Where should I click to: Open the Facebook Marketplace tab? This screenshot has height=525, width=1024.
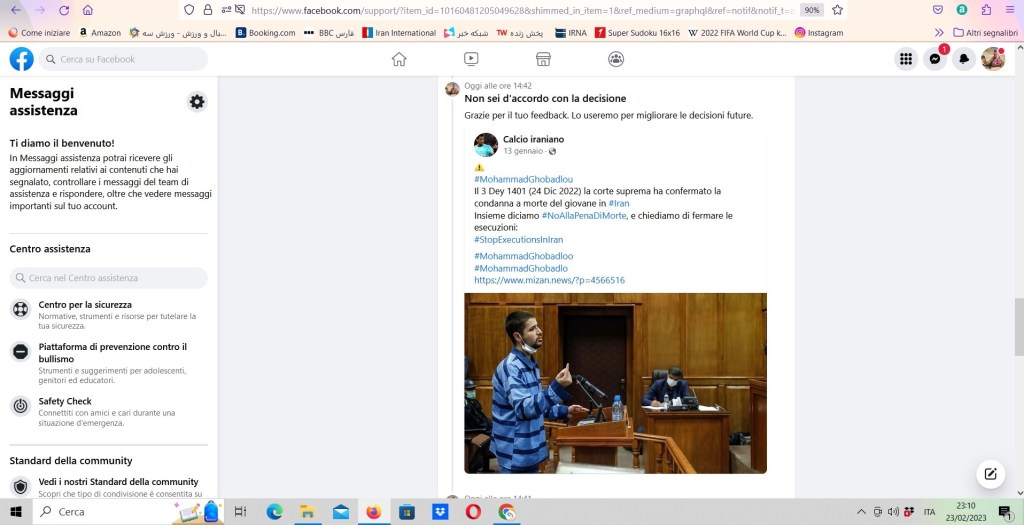click(x=544, y=59)
